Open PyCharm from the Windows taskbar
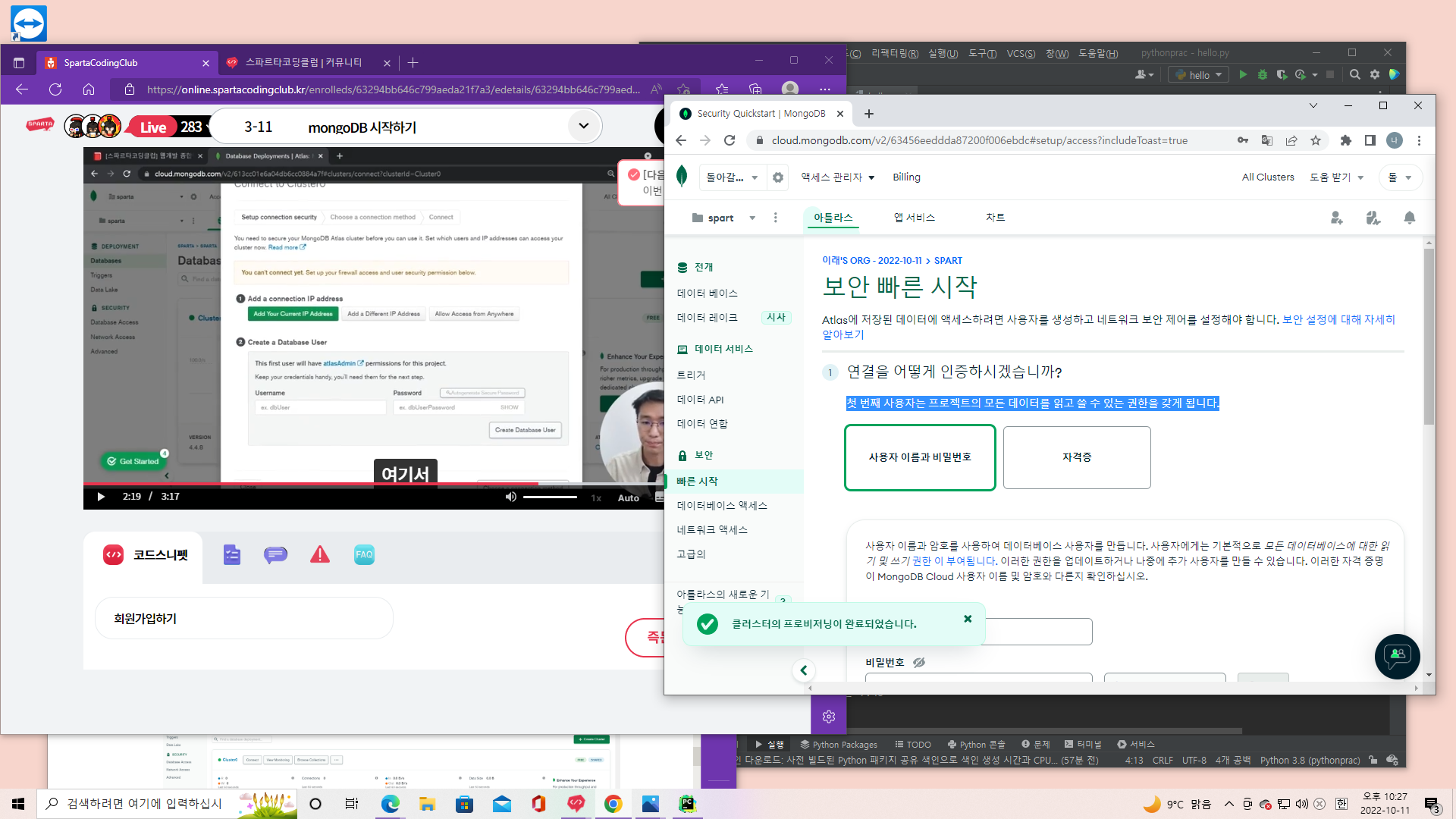This screenshot has height=819, width=1456. (x=687, y=804)
